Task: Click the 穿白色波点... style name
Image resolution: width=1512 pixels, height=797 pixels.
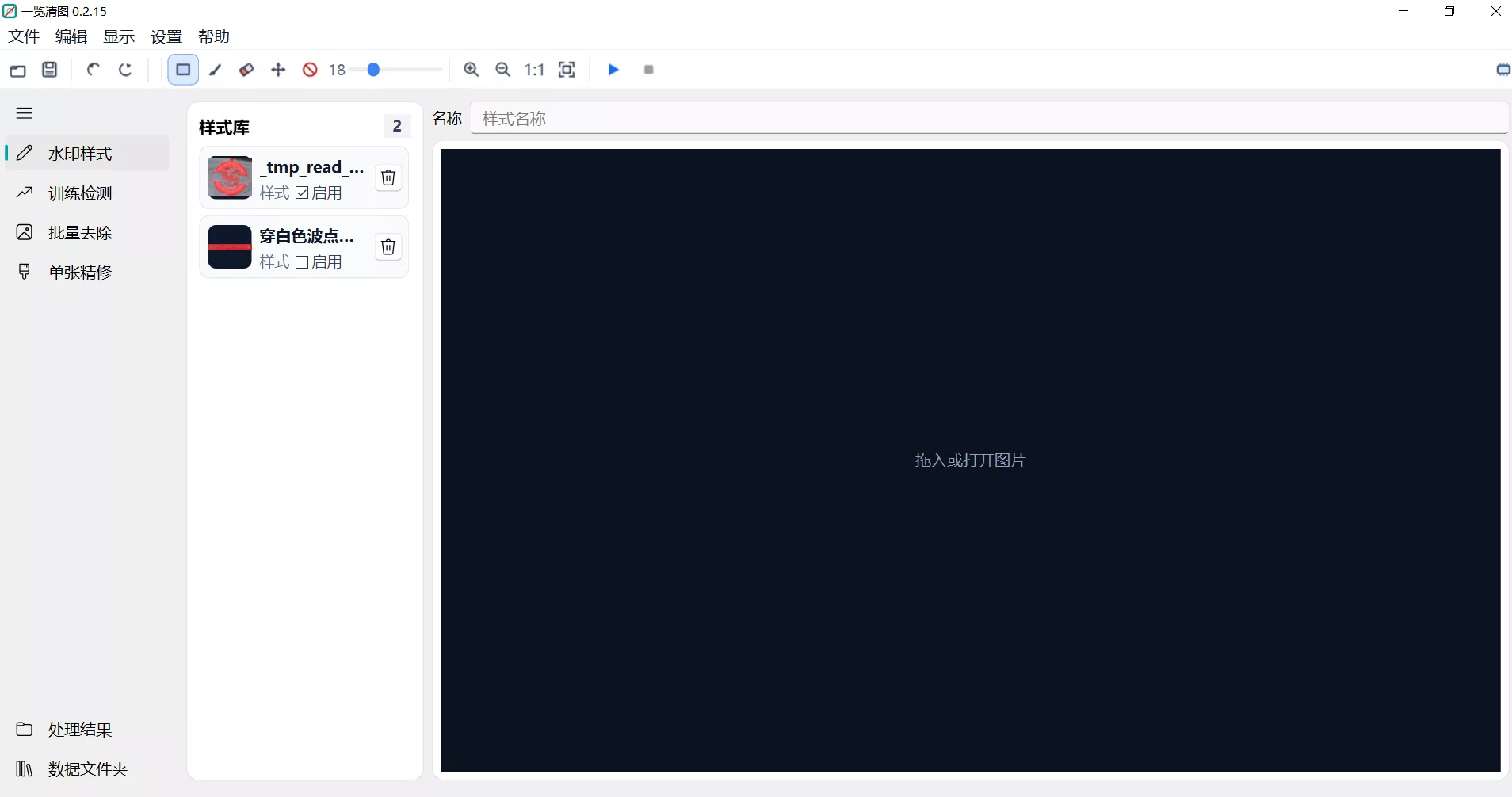Action: click(x=307, y=236)
